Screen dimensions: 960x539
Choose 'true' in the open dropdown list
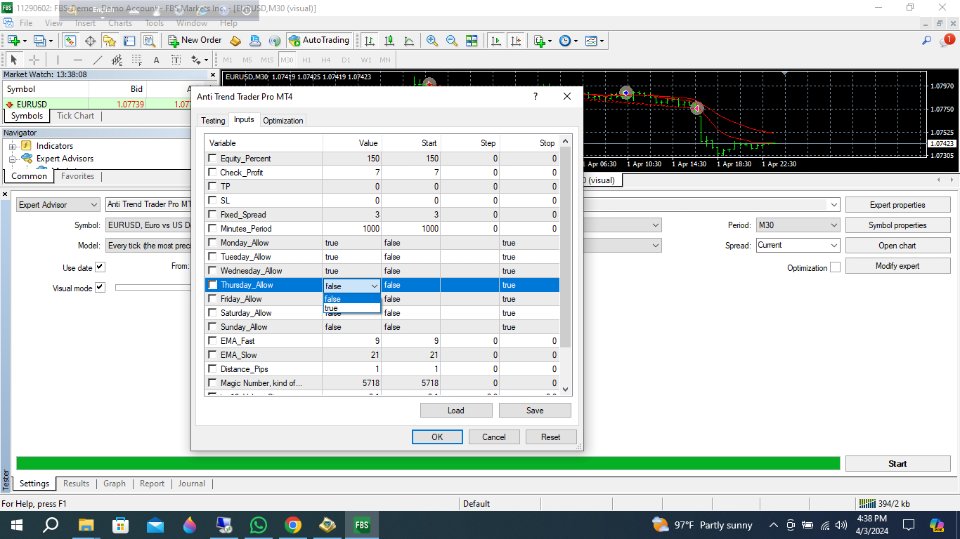(351, 308)
